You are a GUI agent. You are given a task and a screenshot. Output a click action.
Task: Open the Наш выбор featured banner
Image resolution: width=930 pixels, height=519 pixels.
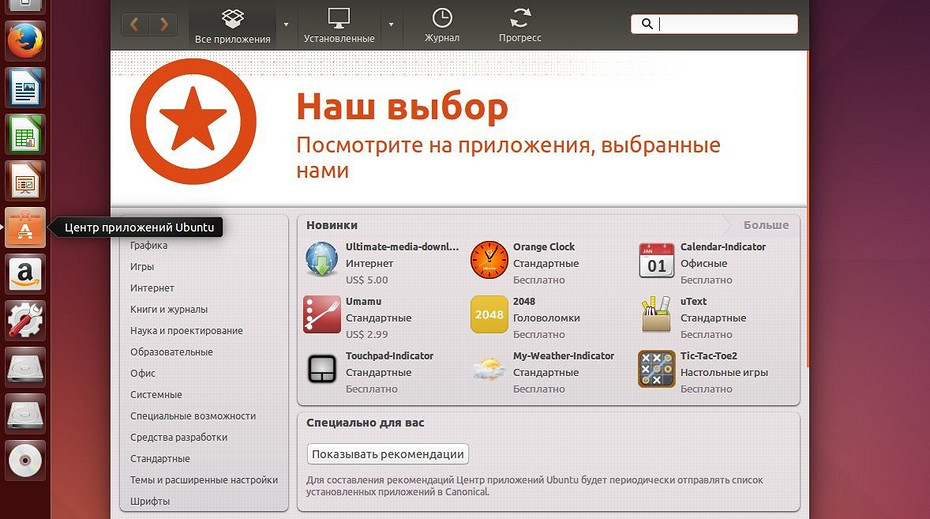click(x=458, y=127)
